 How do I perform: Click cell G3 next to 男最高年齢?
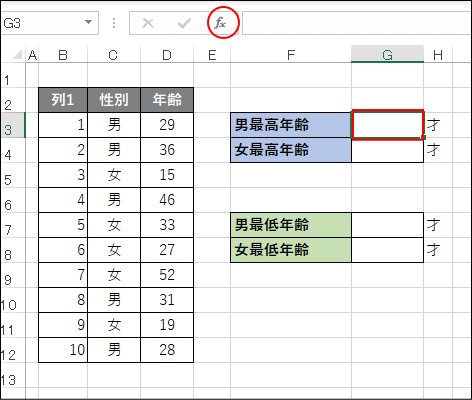pyautogui.click(x=388, y=125)
